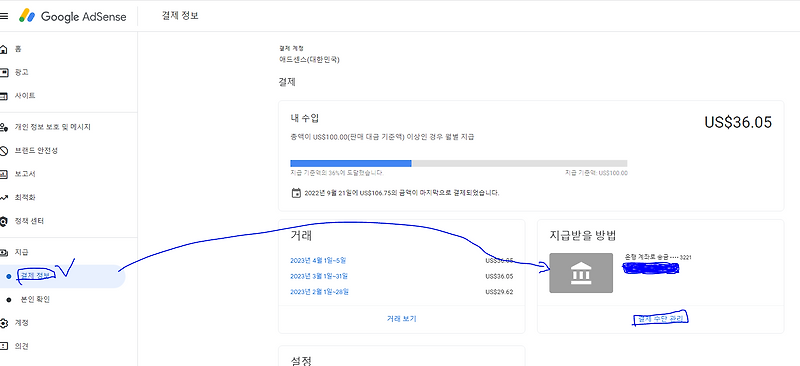Click the earnings threshold progress bar
The image size is (800, 366).
[459, 163]
